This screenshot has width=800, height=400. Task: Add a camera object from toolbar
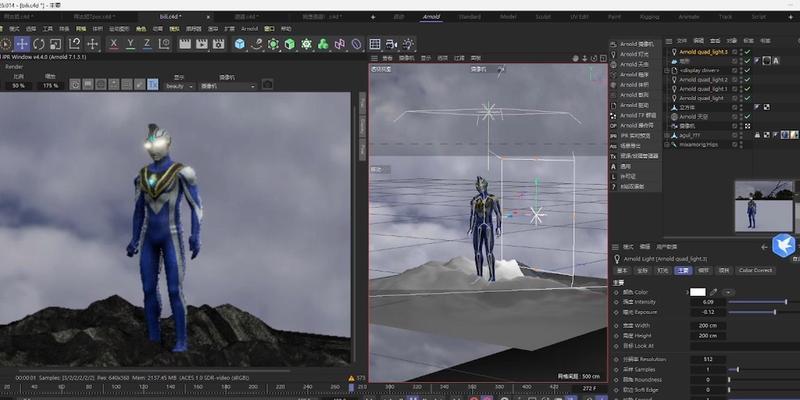click(x=391, y=44)
